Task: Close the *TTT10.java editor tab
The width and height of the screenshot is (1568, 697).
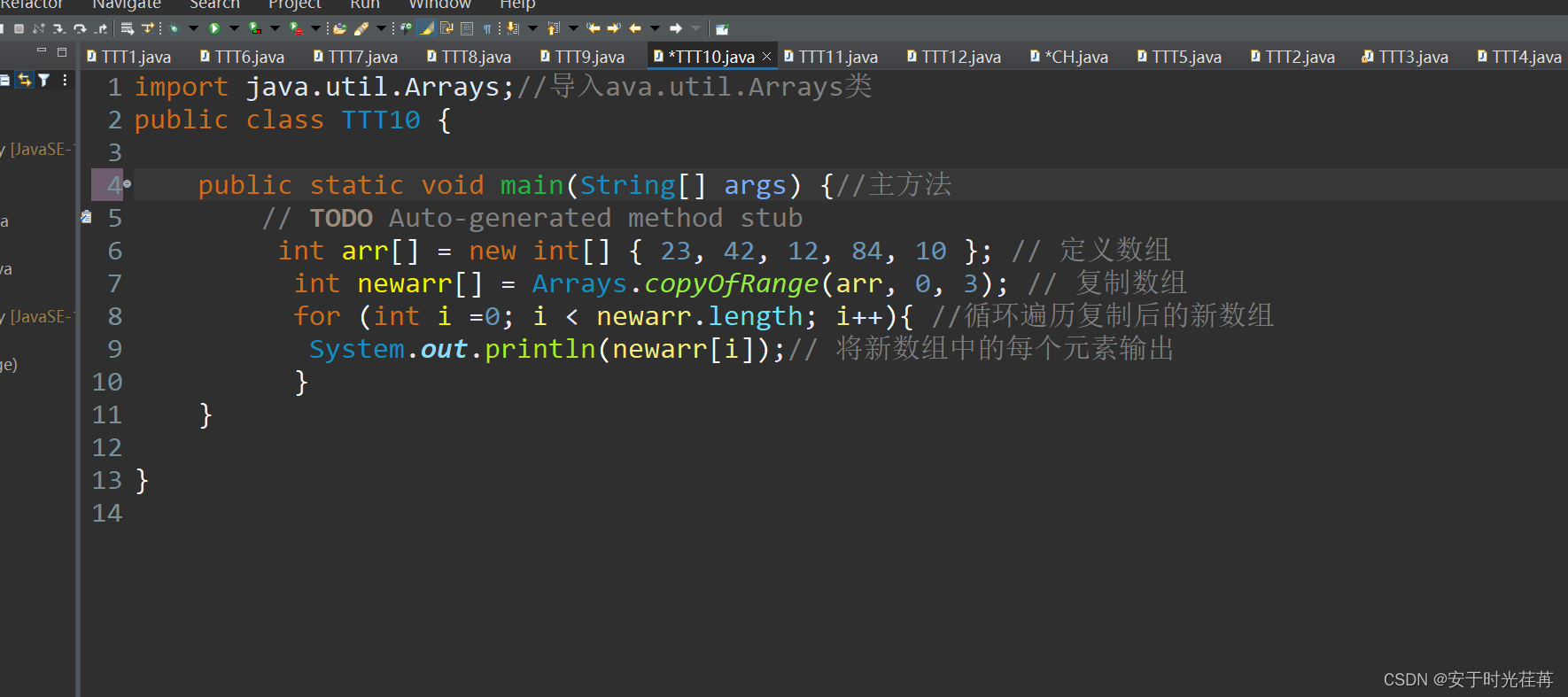Action: pyautogui.click(x=766, y=57)
